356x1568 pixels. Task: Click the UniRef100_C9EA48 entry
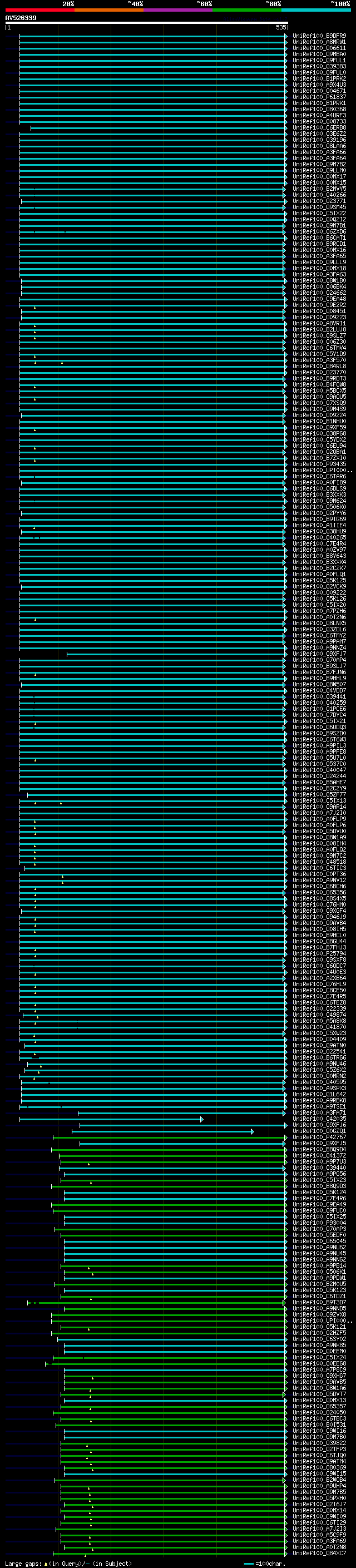(319, 299)
